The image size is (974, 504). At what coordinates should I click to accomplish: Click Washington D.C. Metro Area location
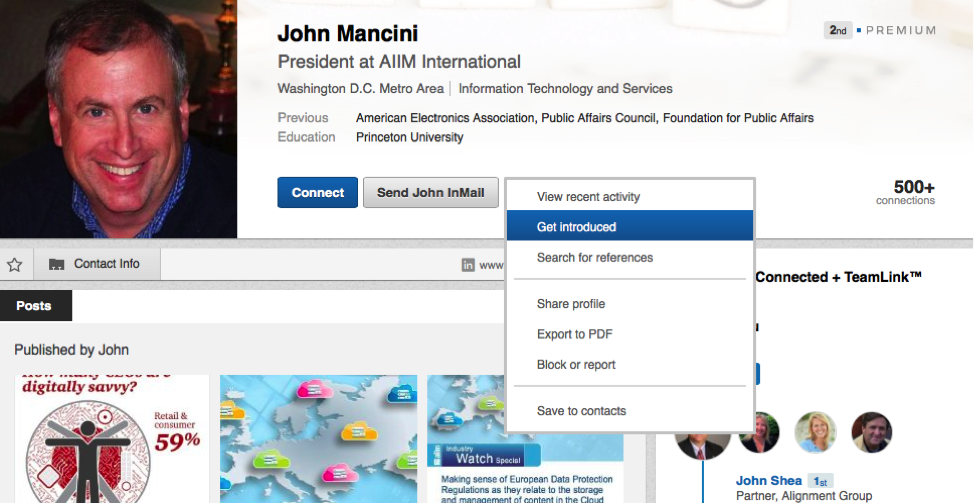tap(361, 89)
